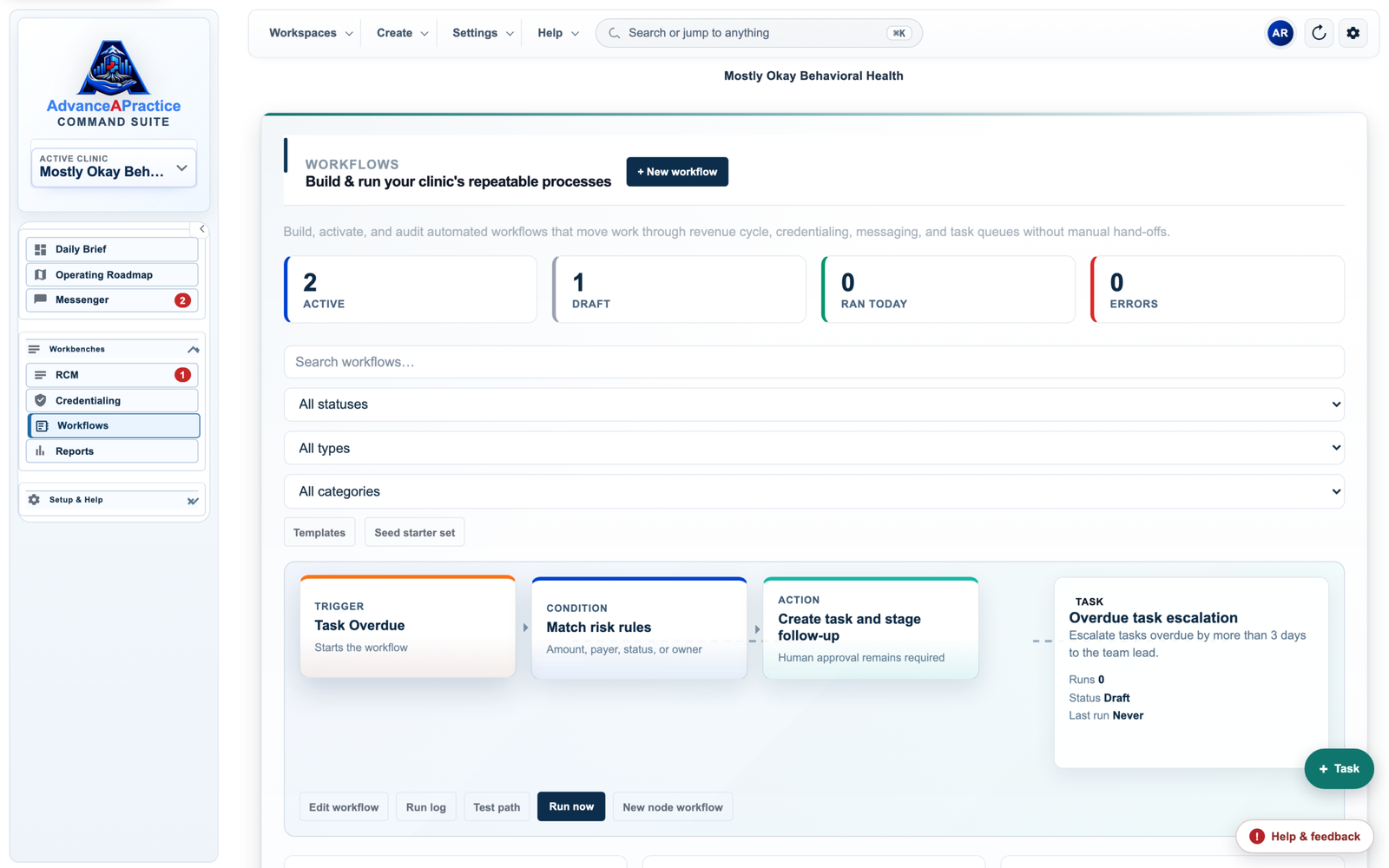Open the Credentialing workbench
1389x868 pixels.
[x=112, y=400]
